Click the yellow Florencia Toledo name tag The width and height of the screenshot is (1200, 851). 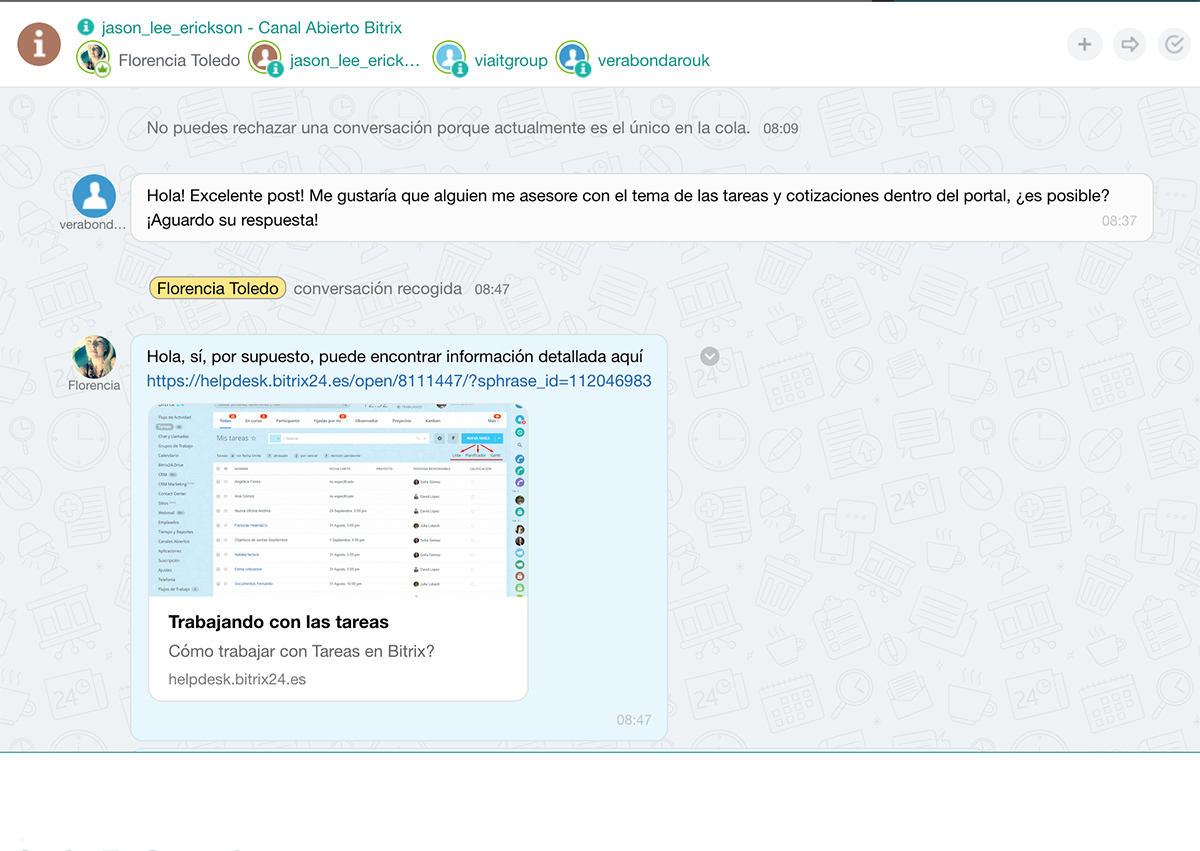(x=218, y=288)
